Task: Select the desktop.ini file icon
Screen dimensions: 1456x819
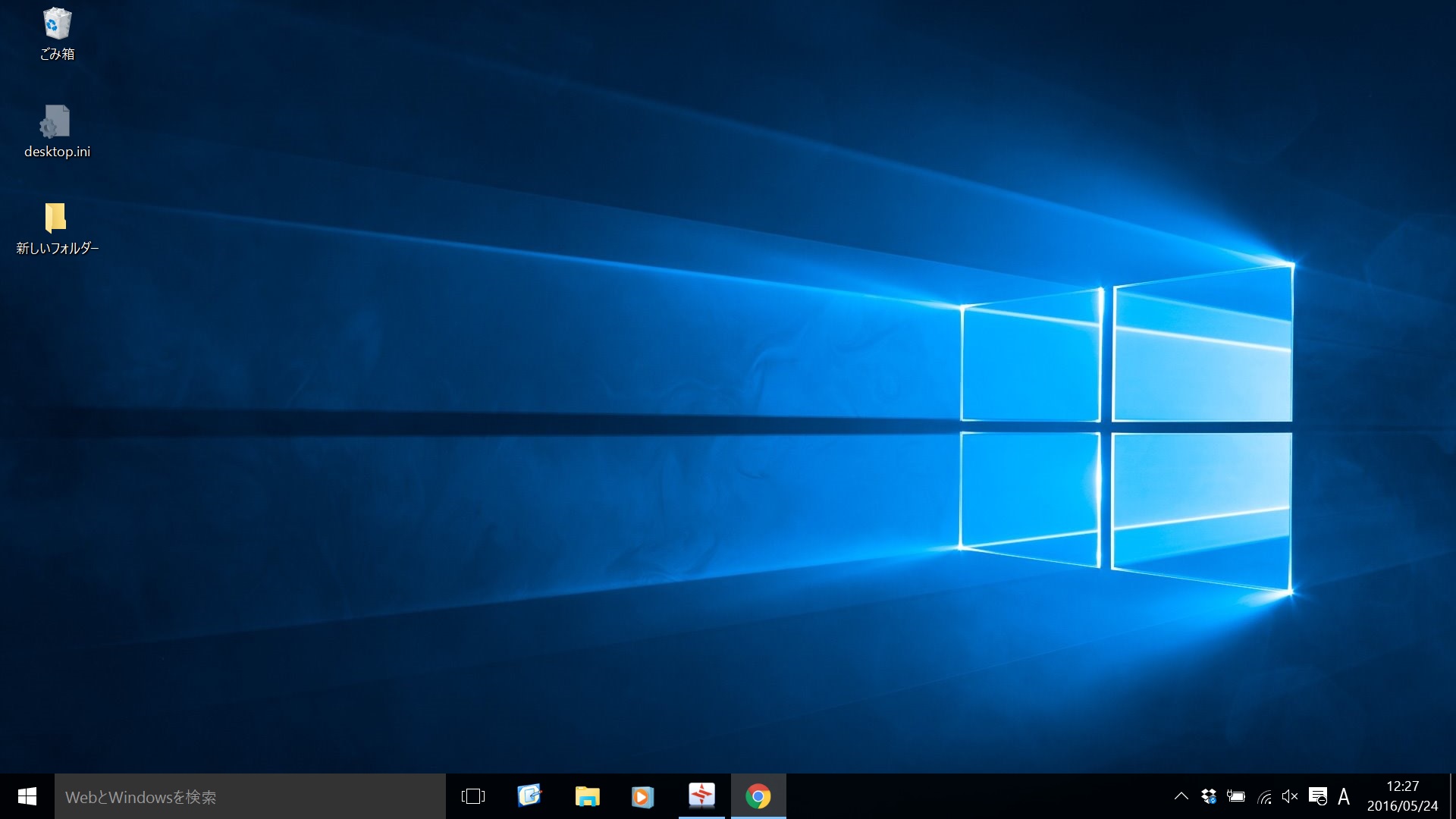Action: (x=57, y=132)
